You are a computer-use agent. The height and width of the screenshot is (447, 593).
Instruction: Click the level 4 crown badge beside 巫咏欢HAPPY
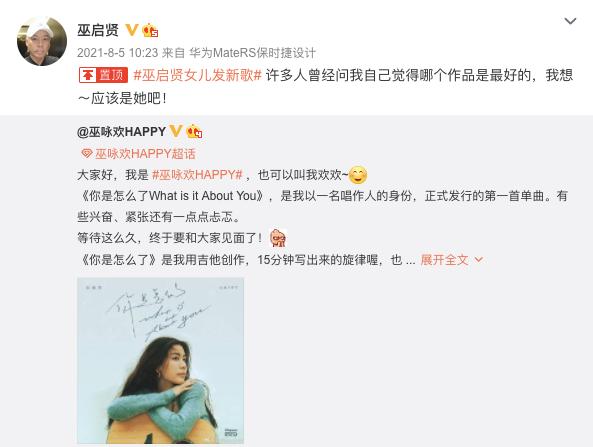(x=194, y=132)
